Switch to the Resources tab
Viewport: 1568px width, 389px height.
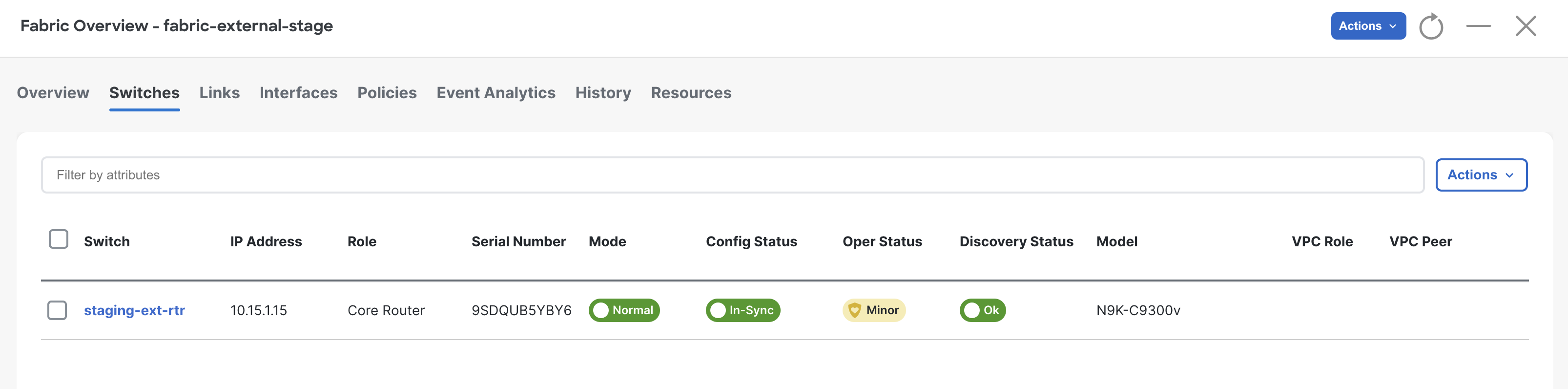(691, 93)
